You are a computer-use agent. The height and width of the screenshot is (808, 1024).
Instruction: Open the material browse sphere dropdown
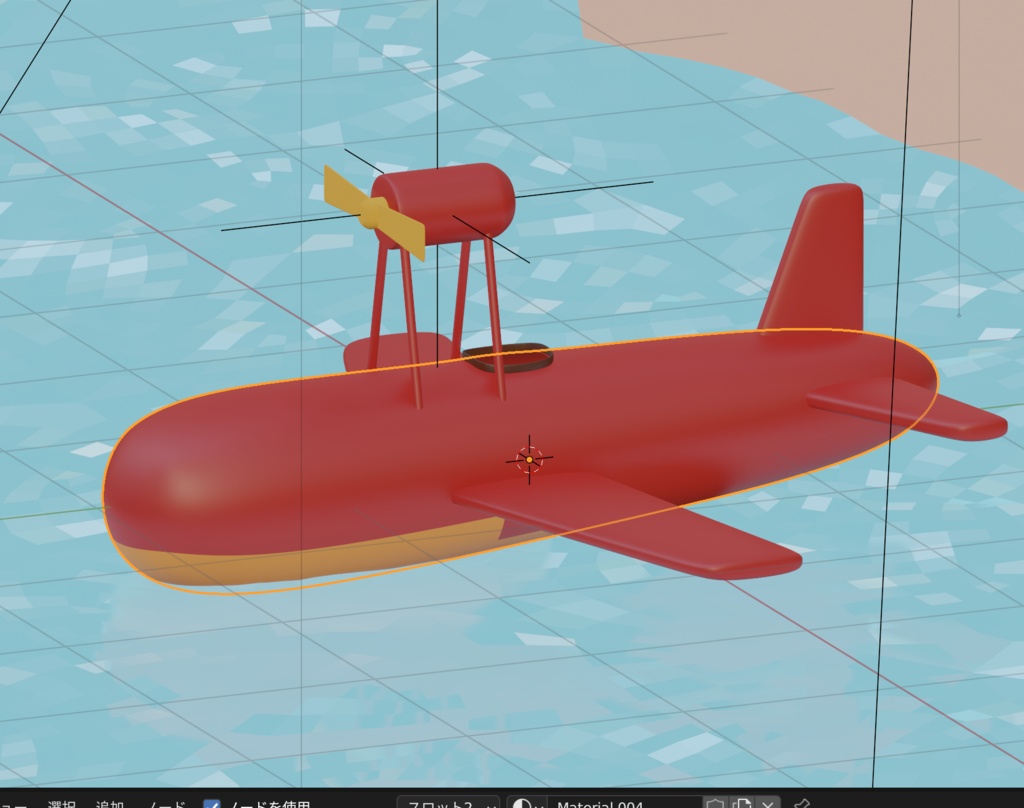point(528,803)
